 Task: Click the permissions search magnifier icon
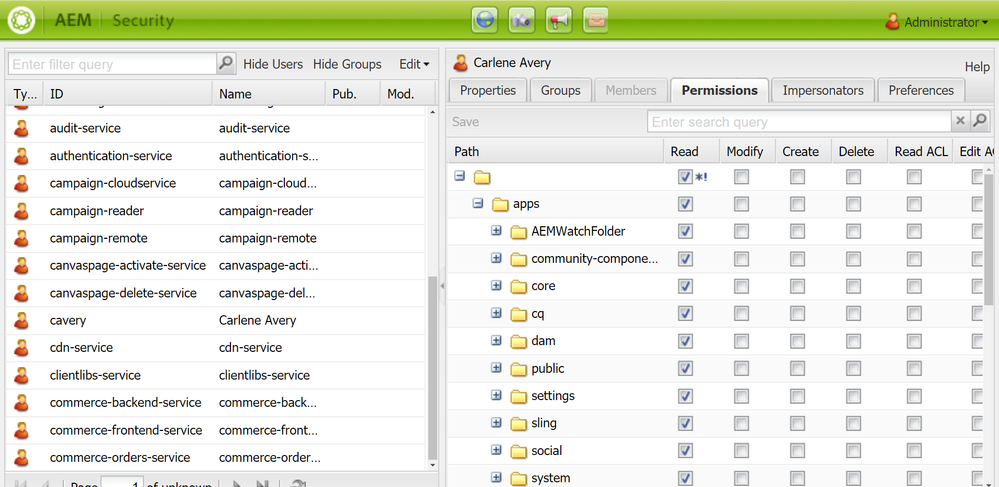[x=980, y=121]
